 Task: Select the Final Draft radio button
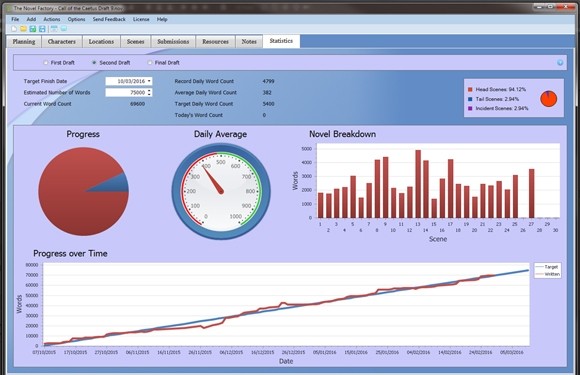(x=150, y=63)
